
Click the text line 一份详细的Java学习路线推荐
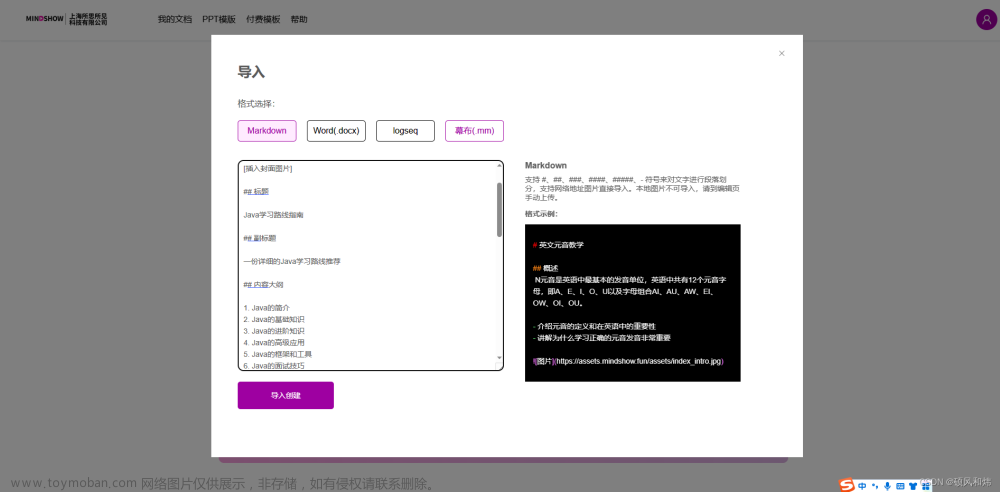(291, 262)
